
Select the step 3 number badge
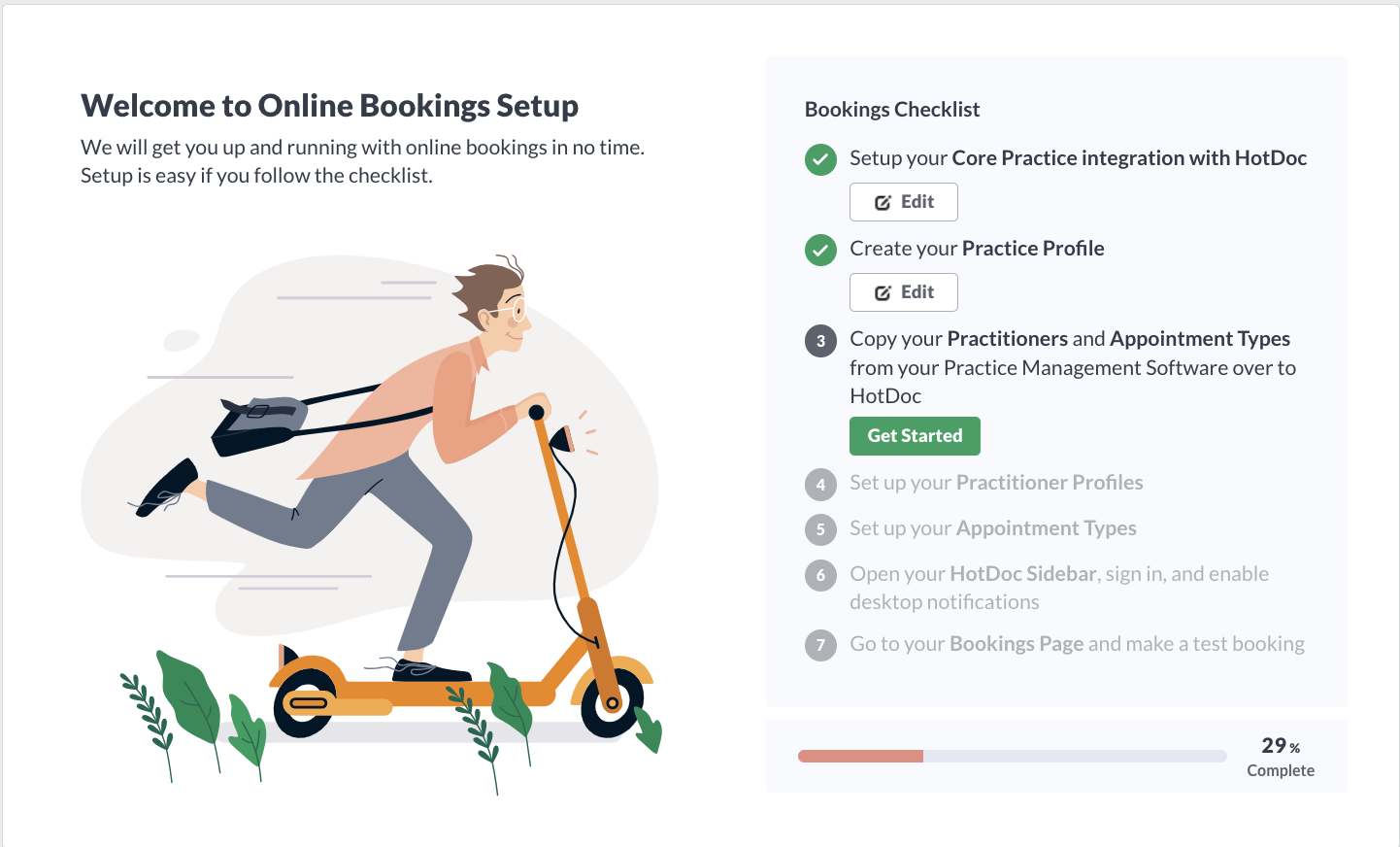tap(820, 341)
